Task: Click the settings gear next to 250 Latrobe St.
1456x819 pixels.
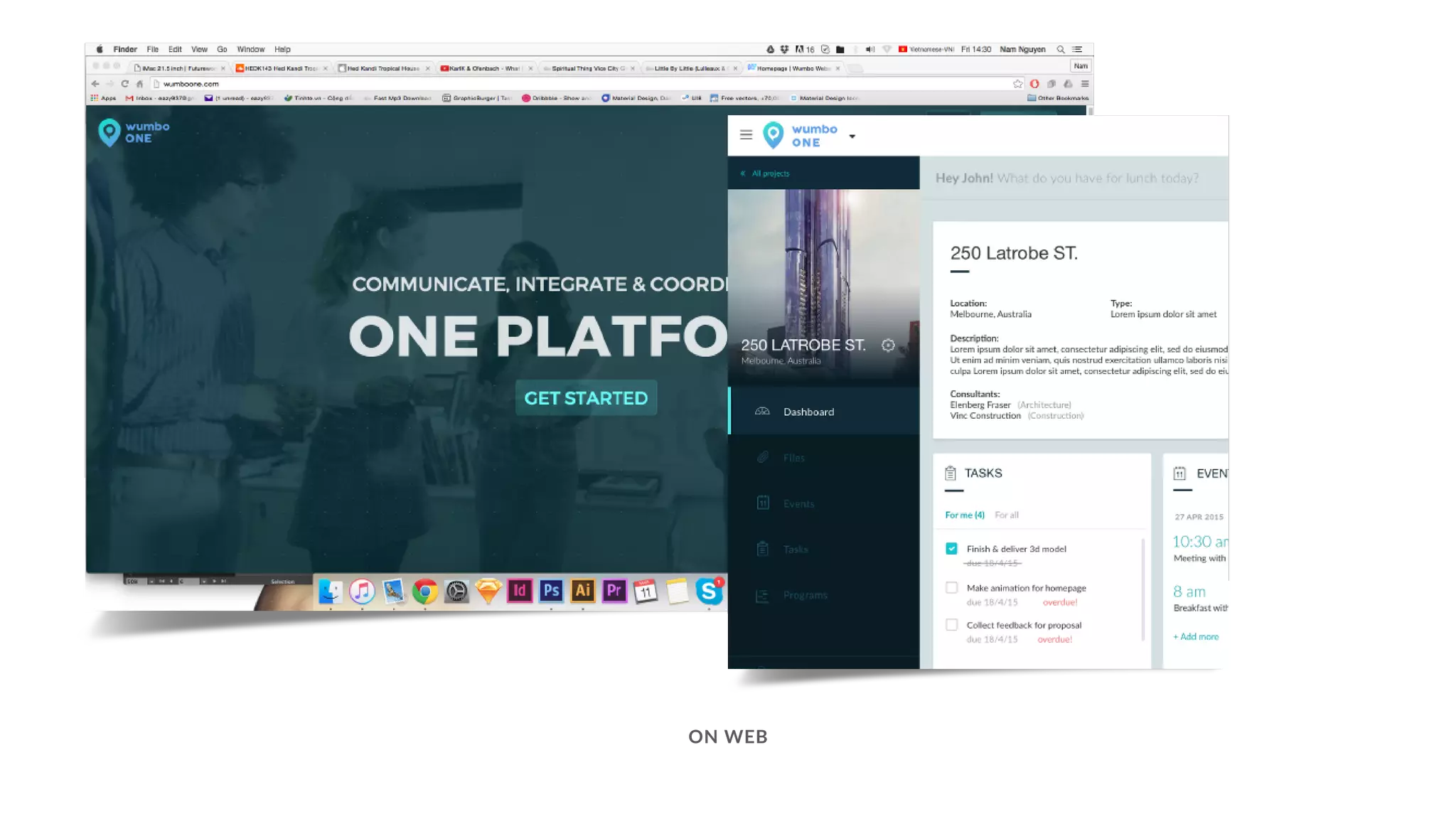Action: tap(888, 346)
